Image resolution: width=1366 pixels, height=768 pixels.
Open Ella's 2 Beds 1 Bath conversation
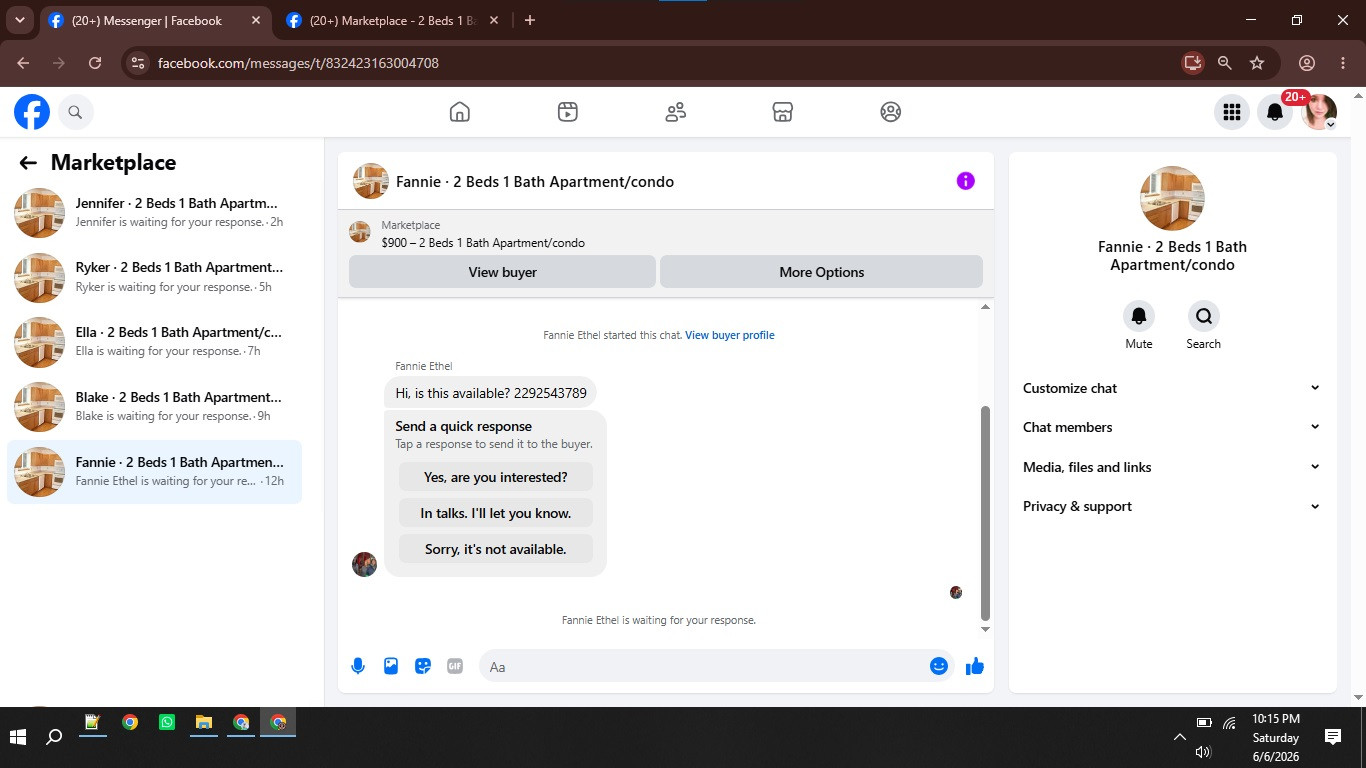(154, 342)
